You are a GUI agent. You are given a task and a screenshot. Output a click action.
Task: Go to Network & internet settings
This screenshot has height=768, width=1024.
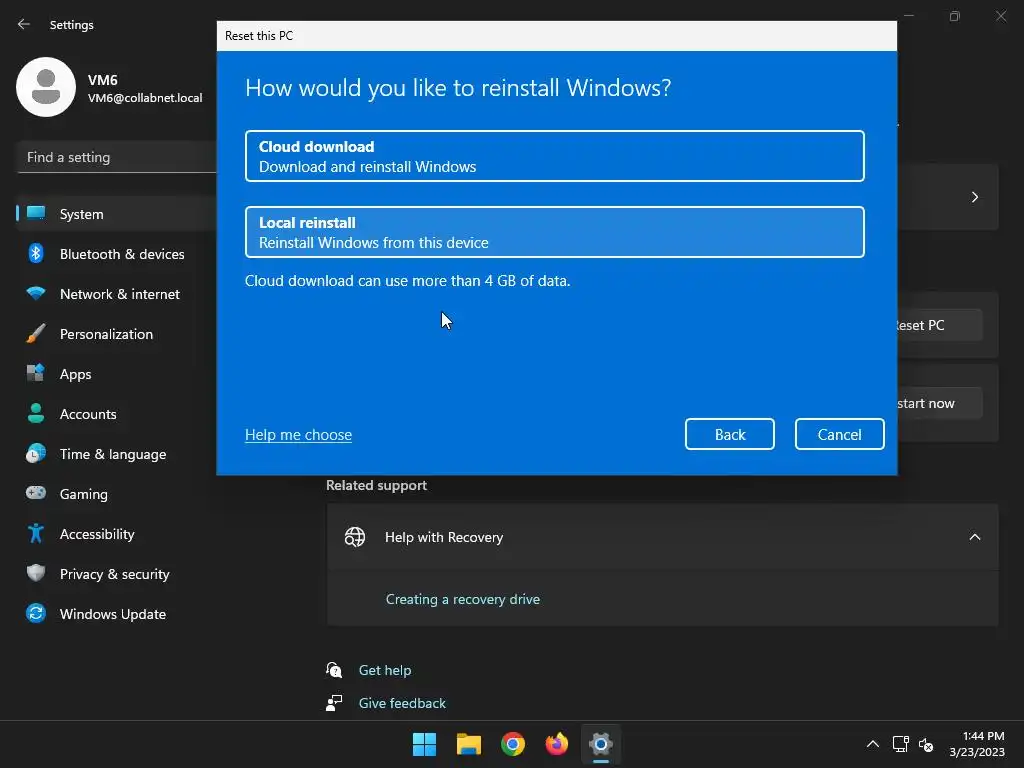[x=120, y=294]
